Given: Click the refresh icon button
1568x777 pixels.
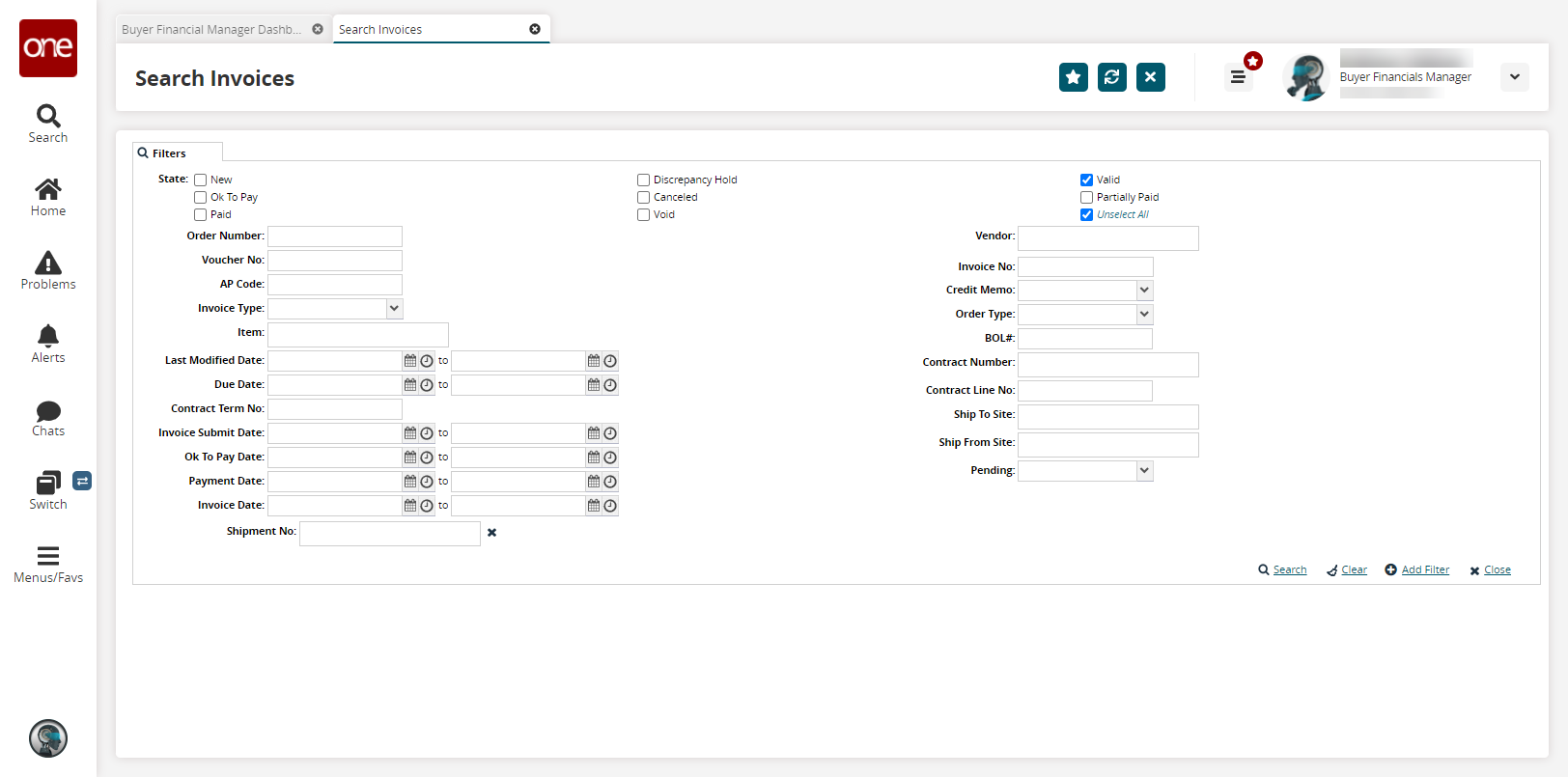Looking at the screenshot, I should pos(1111,77).
